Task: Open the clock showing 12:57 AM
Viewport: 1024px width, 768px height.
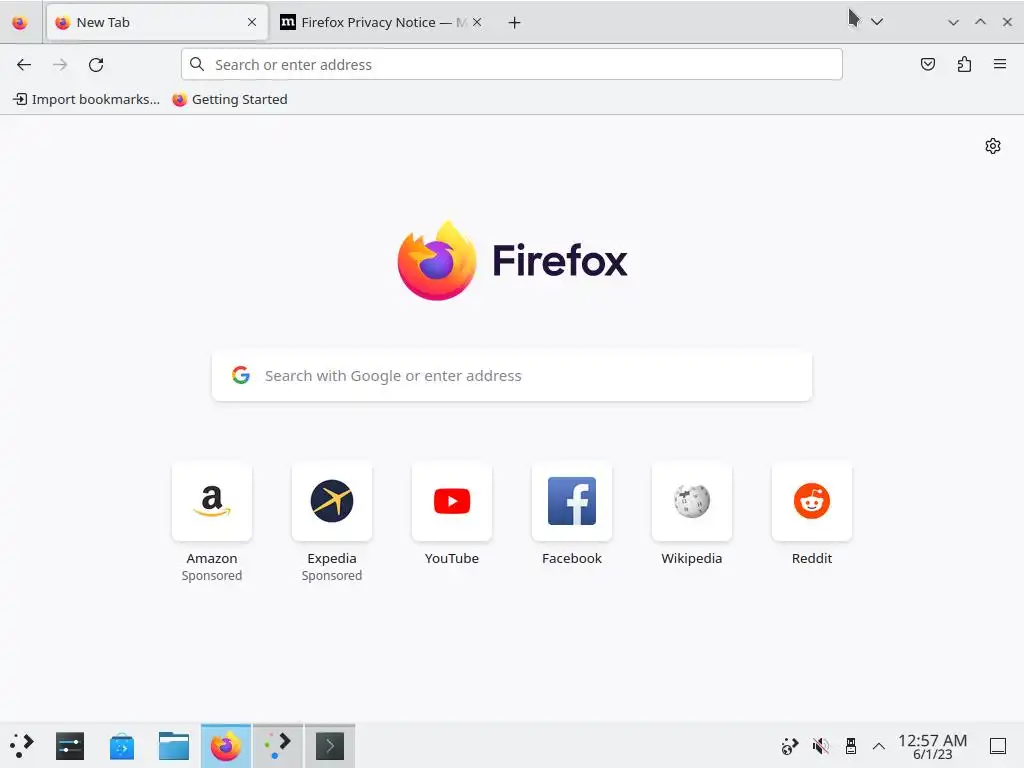Action: (932, 746)
